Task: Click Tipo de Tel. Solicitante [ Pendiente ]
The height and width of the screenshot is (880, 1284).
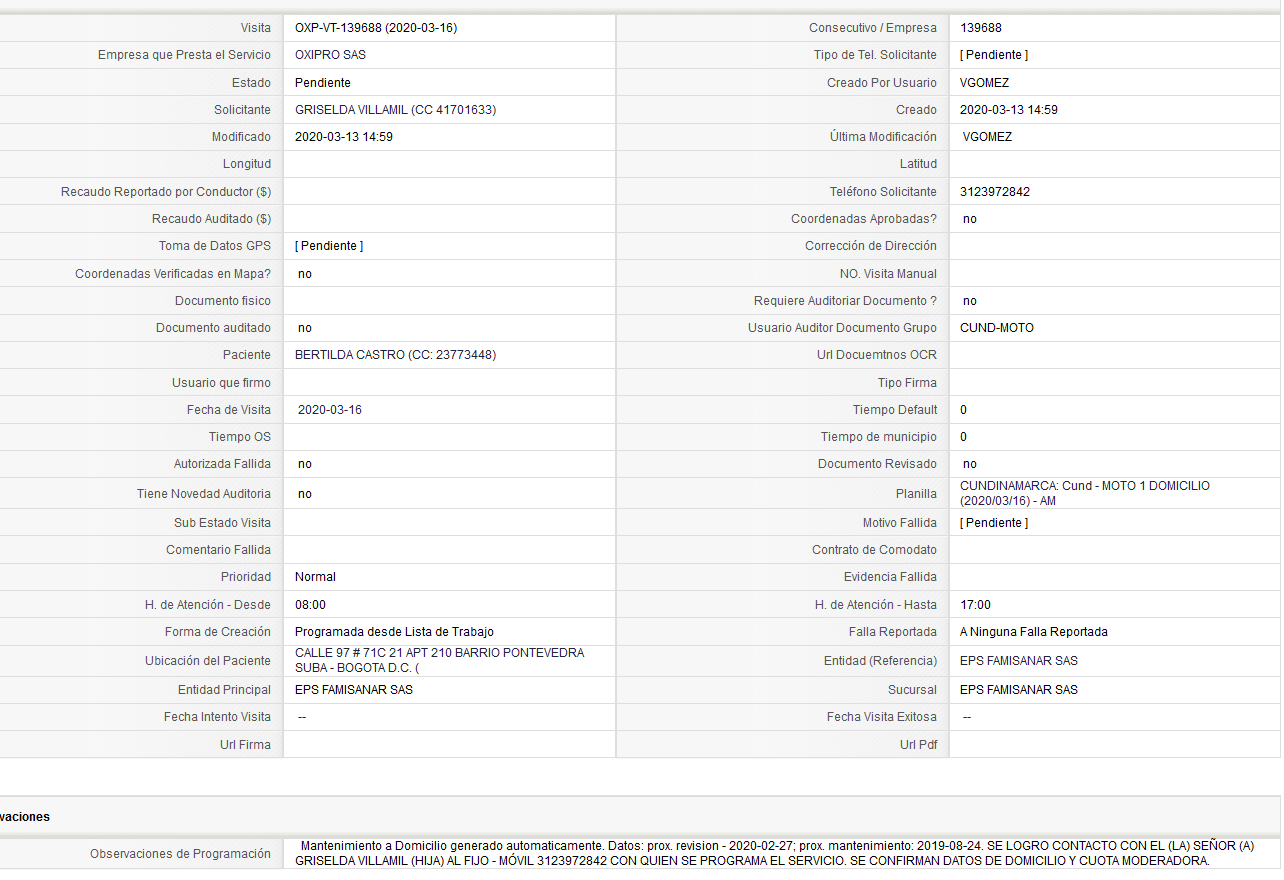Action: pyautogui.click(x=994, y=55)
